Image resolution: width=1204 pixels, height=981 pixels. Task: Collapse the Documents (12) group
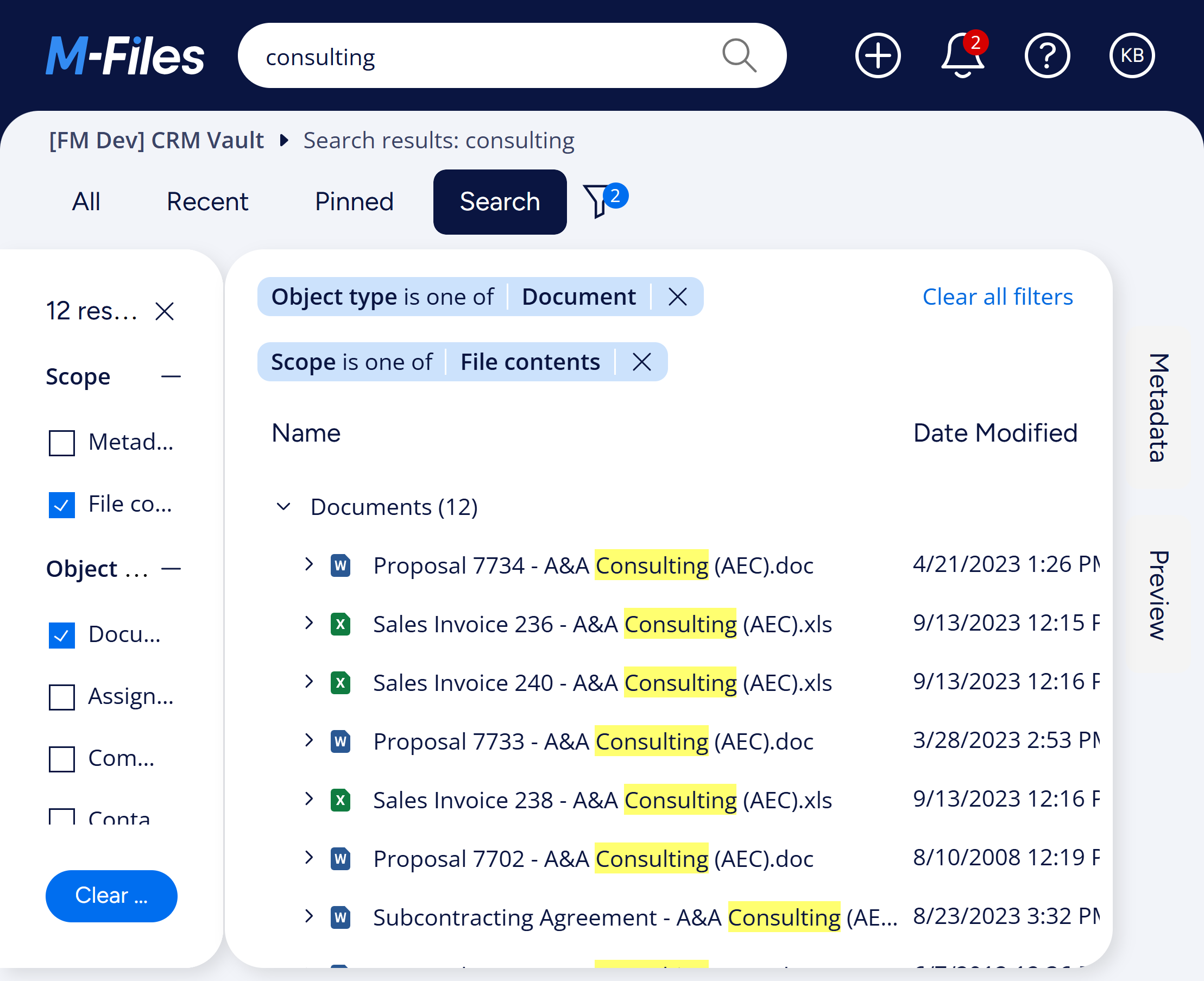(283, 506)
